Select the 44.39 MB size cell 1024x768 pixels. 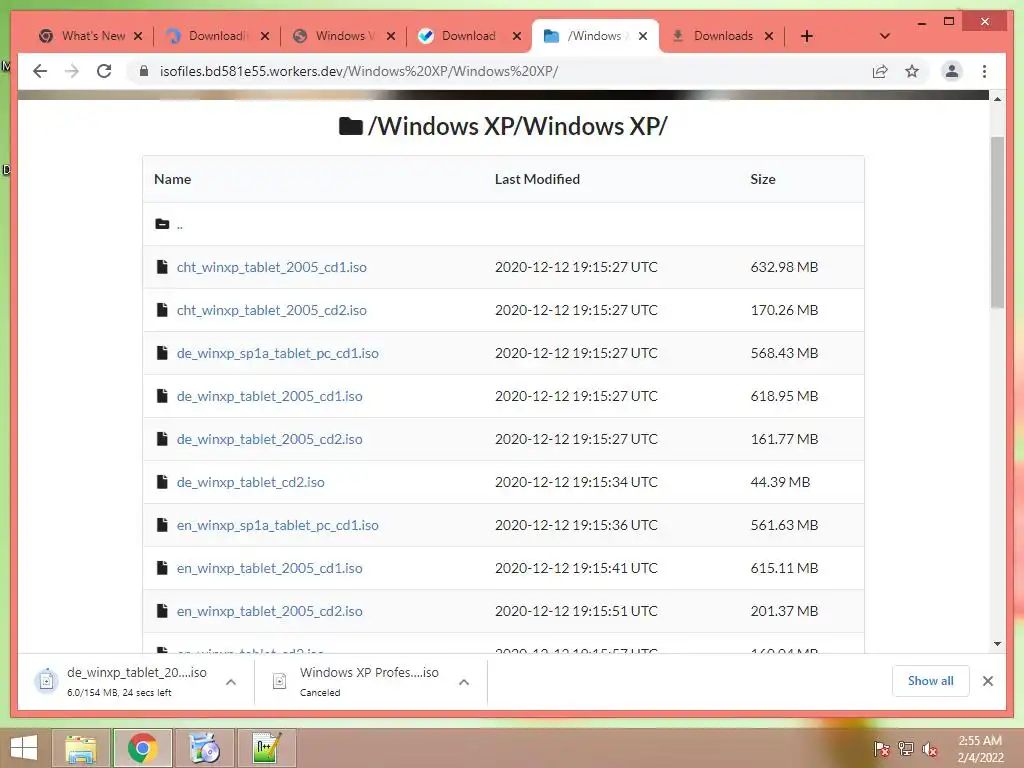pyautogui.click(x=780, y=483)
